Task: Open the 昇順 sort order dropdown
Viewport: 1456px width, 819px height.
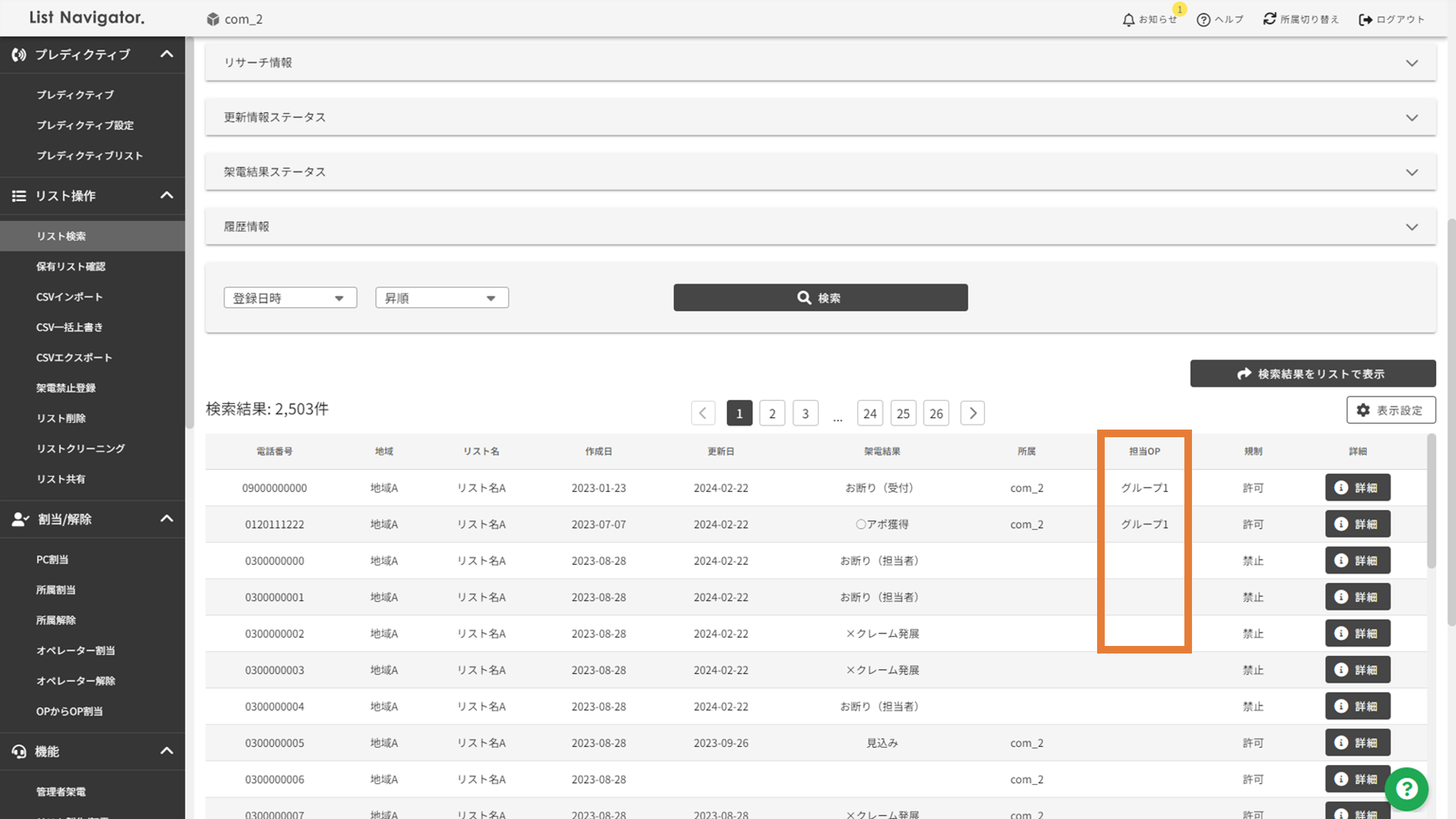Action: pyautogui.click(x=442, y=298)
